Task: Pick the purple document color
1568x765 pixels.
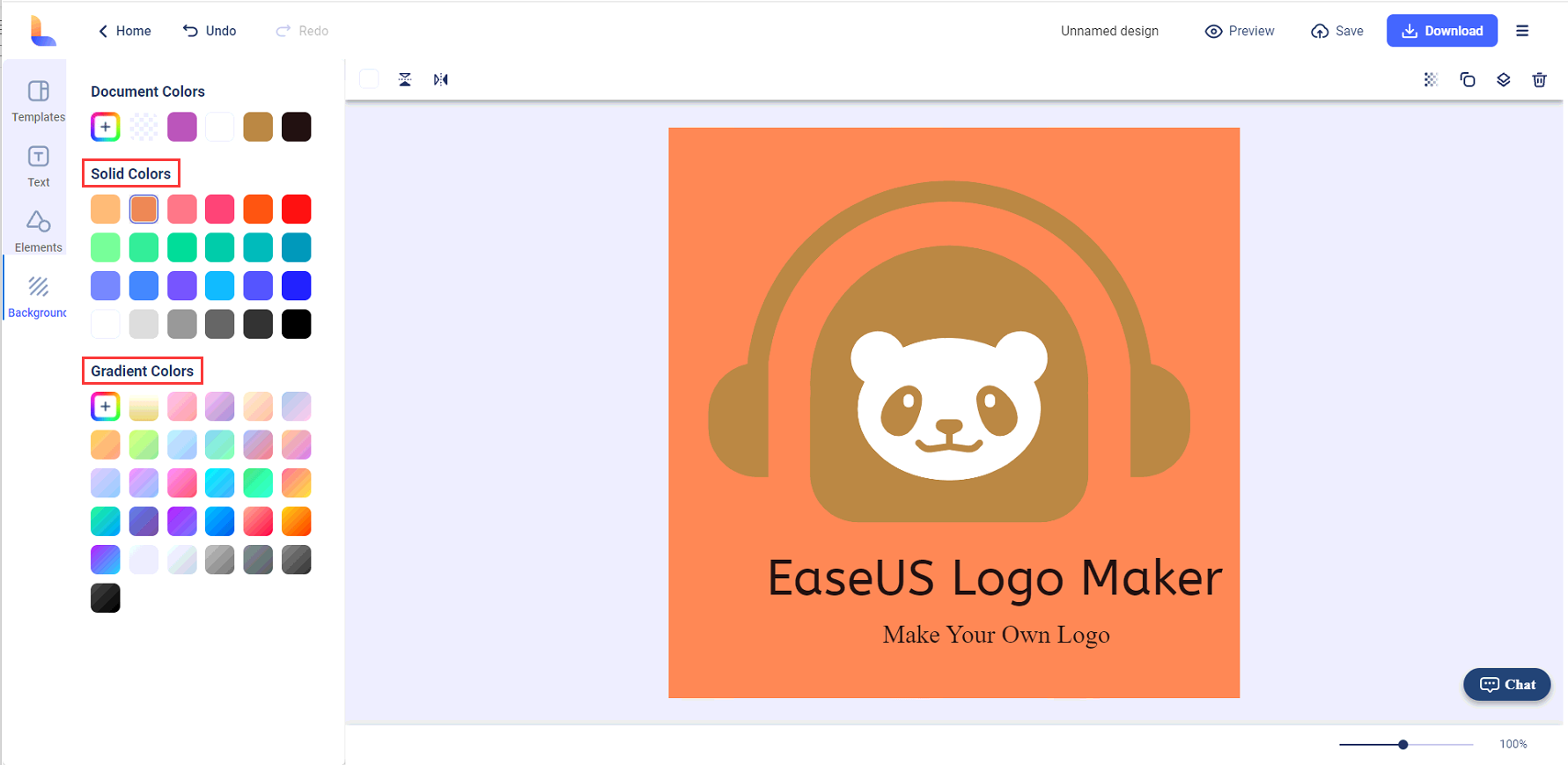Action: coord(182,127)
